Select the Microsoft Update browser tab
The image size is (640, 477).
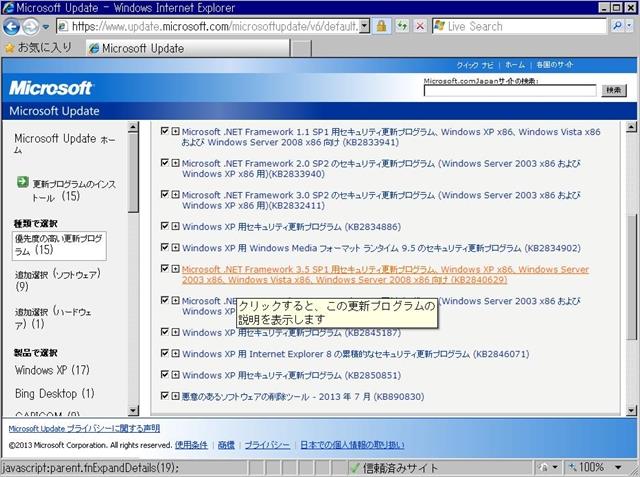(188, 48)
